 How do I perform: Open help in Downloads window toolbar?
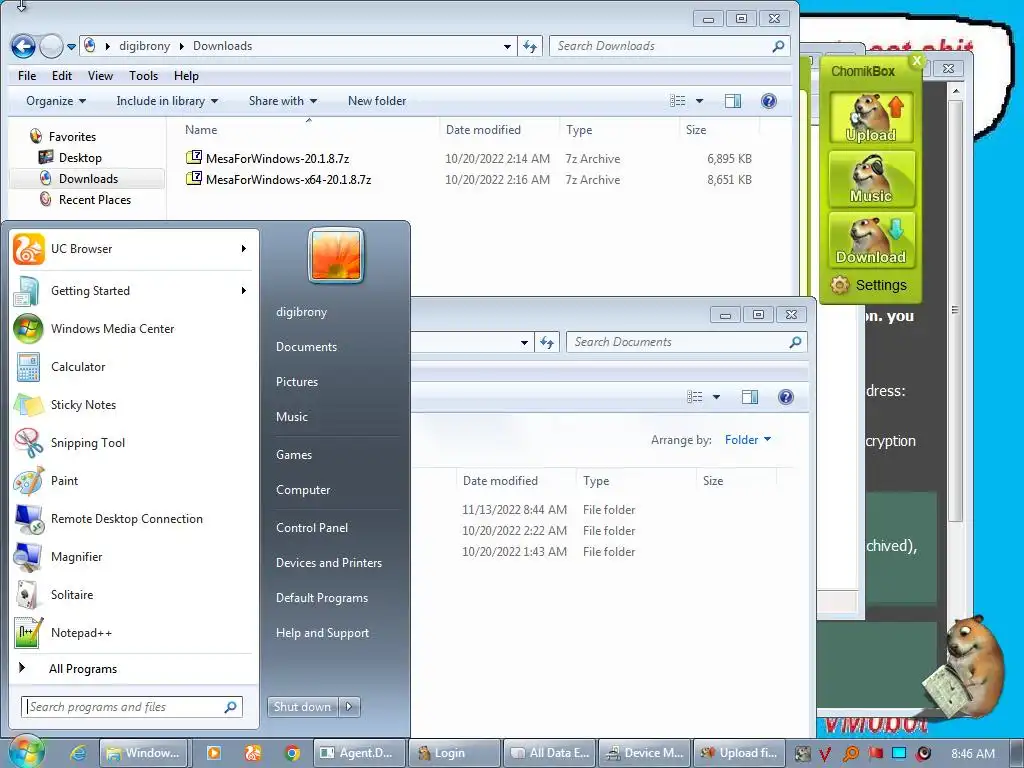[x=769, y=101]
